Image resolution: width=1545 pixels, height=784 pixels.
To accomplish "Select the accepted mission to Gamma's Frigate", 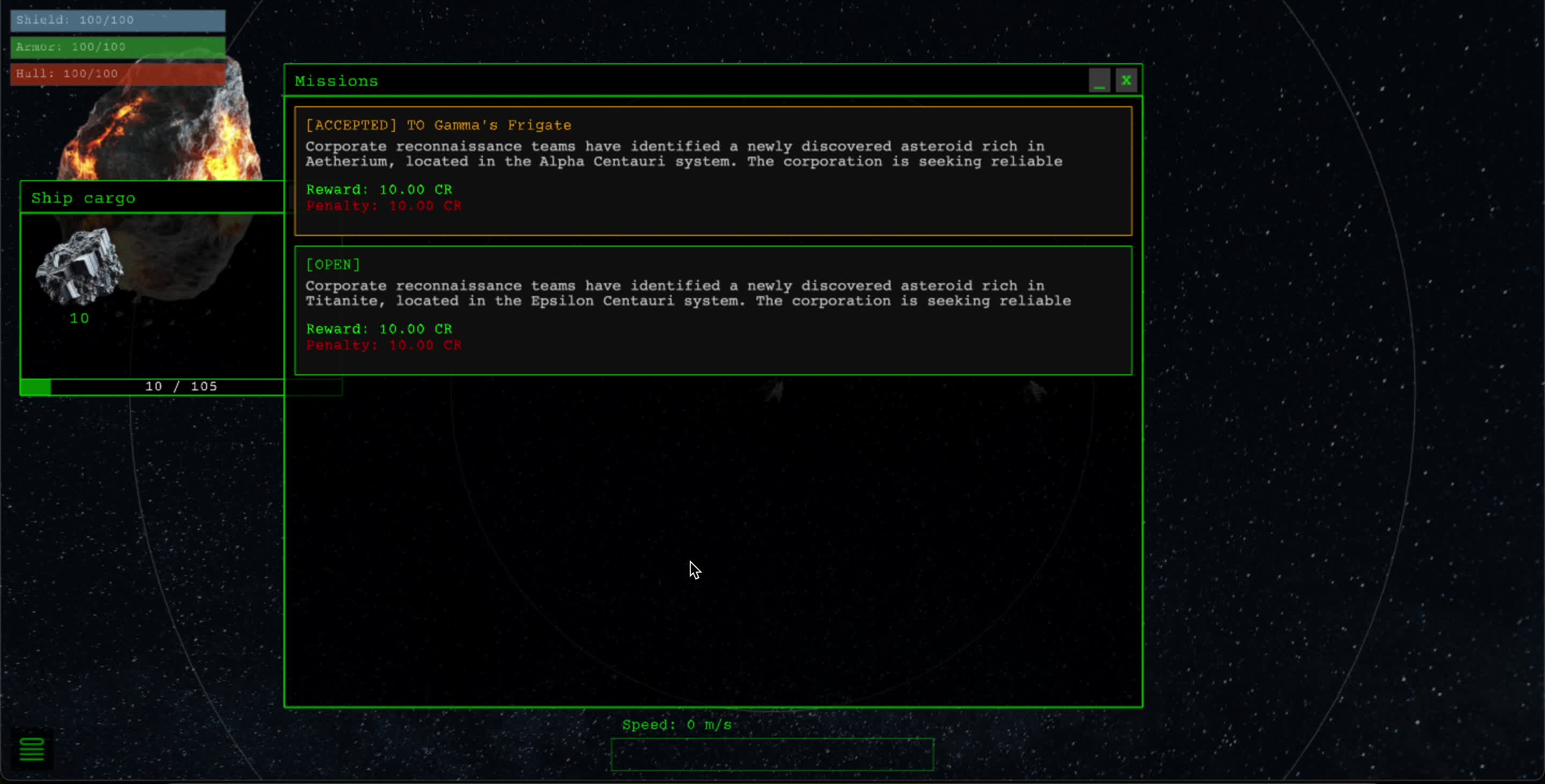I will 713,171.
